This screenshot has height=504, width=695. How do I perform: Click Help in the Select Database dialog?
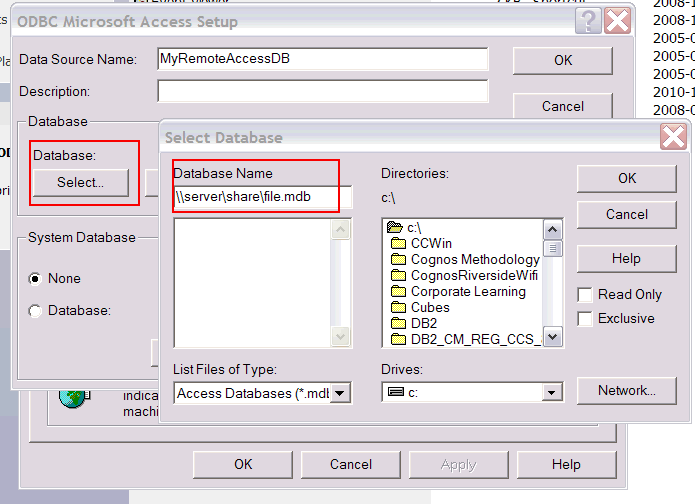click(x=627, y=258)
